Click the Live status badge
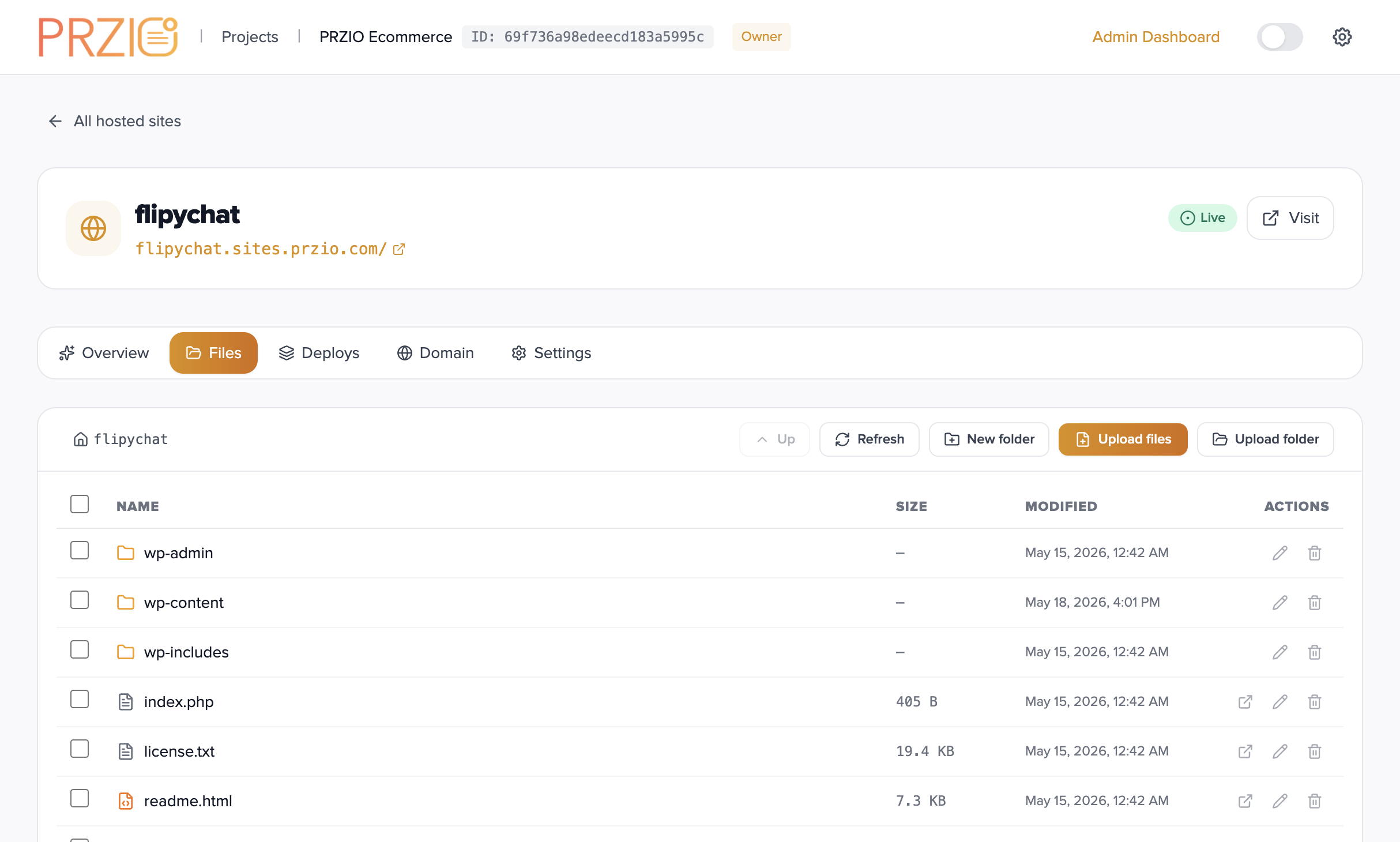This screenshot has height=842, width=1400. coord(1202,218)
